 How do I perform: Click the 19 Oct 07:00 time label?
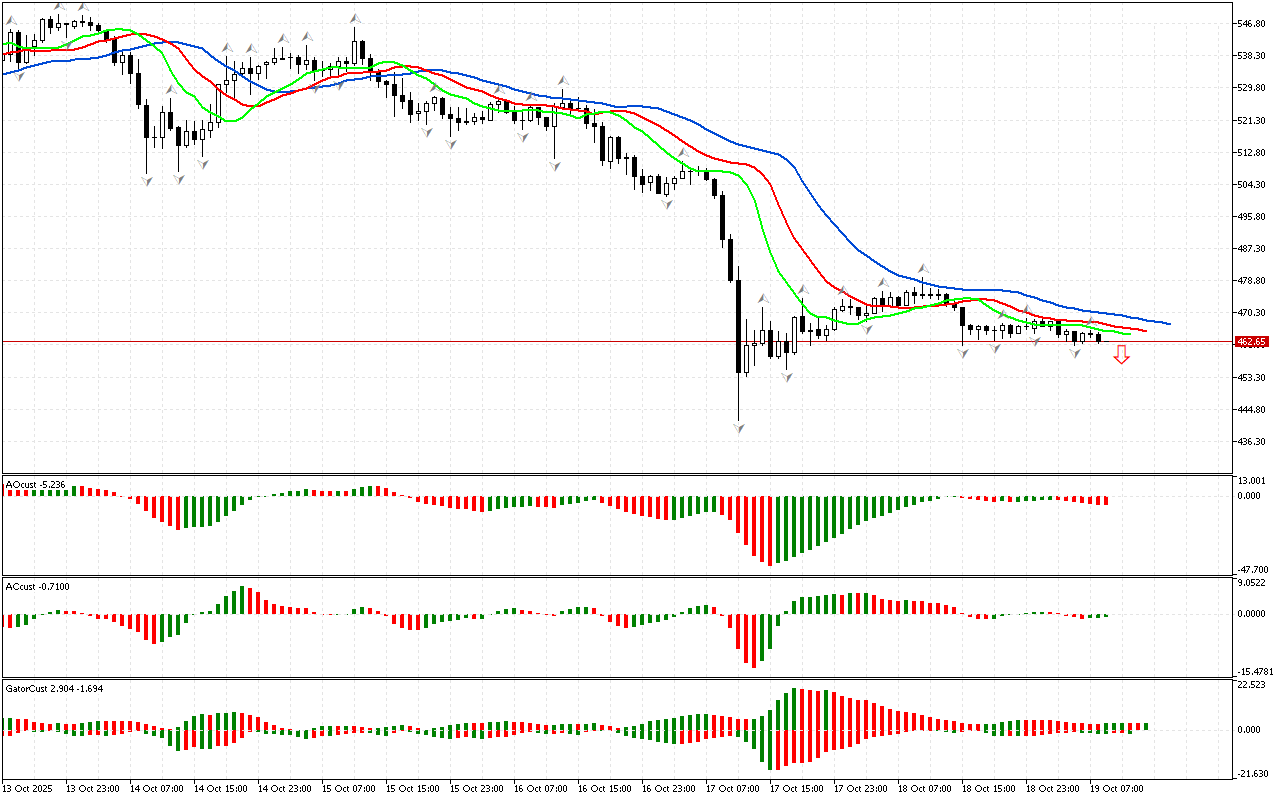point(1115,789)
